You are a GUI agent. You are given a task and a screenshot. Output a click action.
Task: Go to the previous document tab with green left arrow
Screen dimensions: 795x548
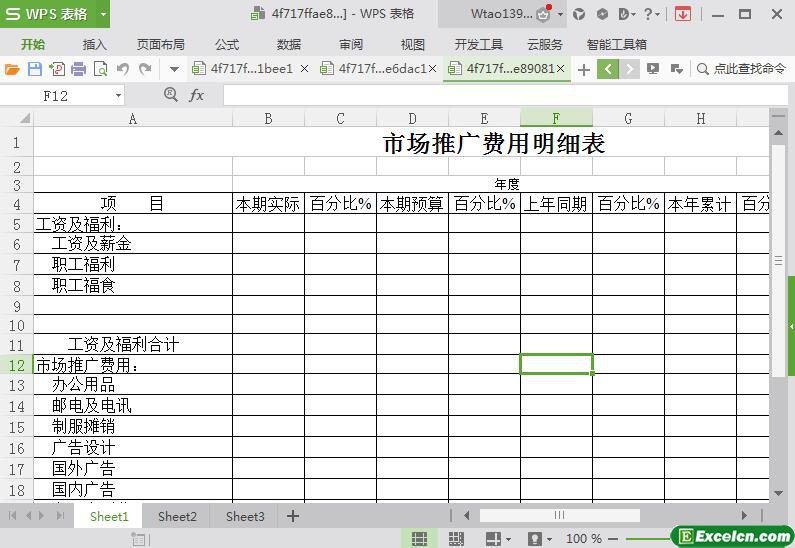click(x=608, y=69)
